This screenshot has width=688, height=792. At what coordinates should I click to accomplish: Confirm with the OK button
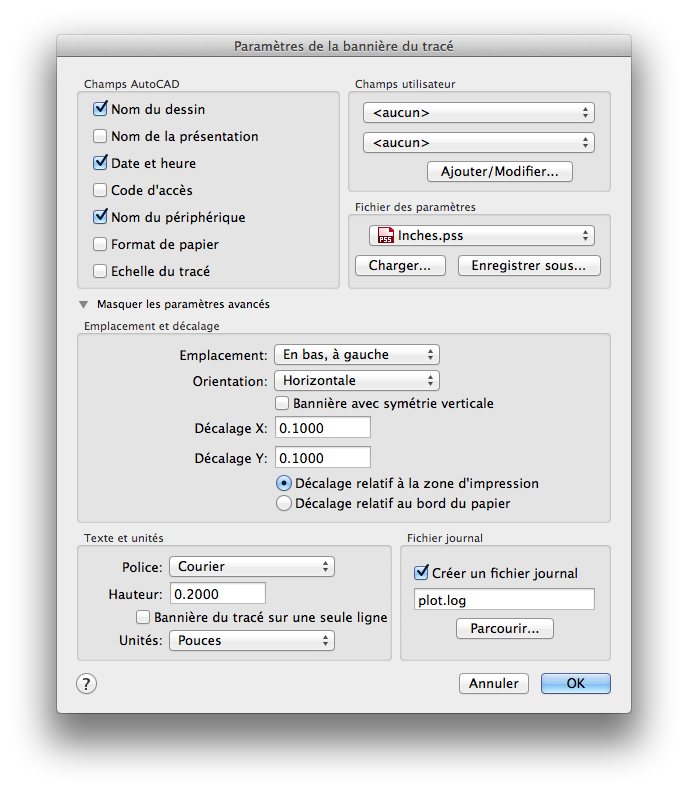[575, 683]
